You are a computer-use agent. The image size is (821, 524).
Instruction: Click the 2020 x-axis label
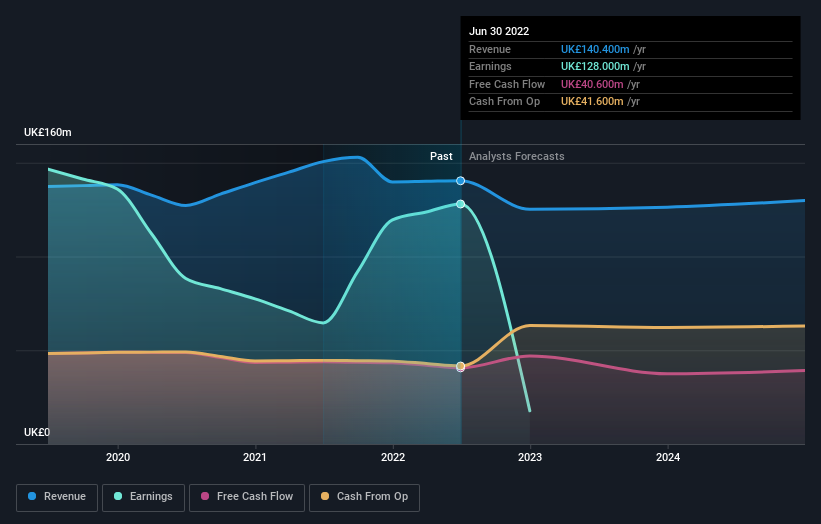click(x=118, y=457)
